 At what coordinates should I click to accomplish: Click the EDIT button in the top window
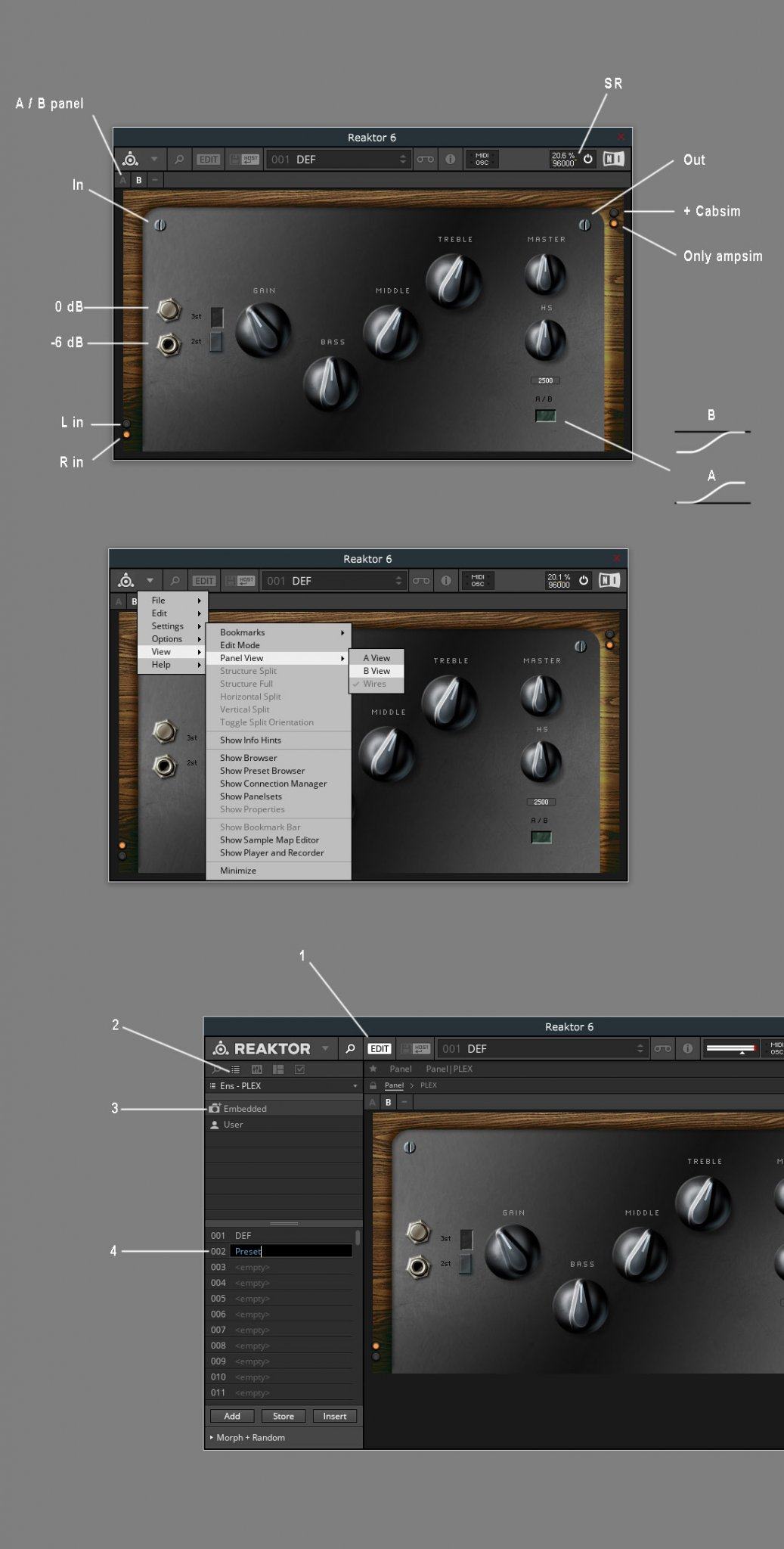tap(209, 159)
